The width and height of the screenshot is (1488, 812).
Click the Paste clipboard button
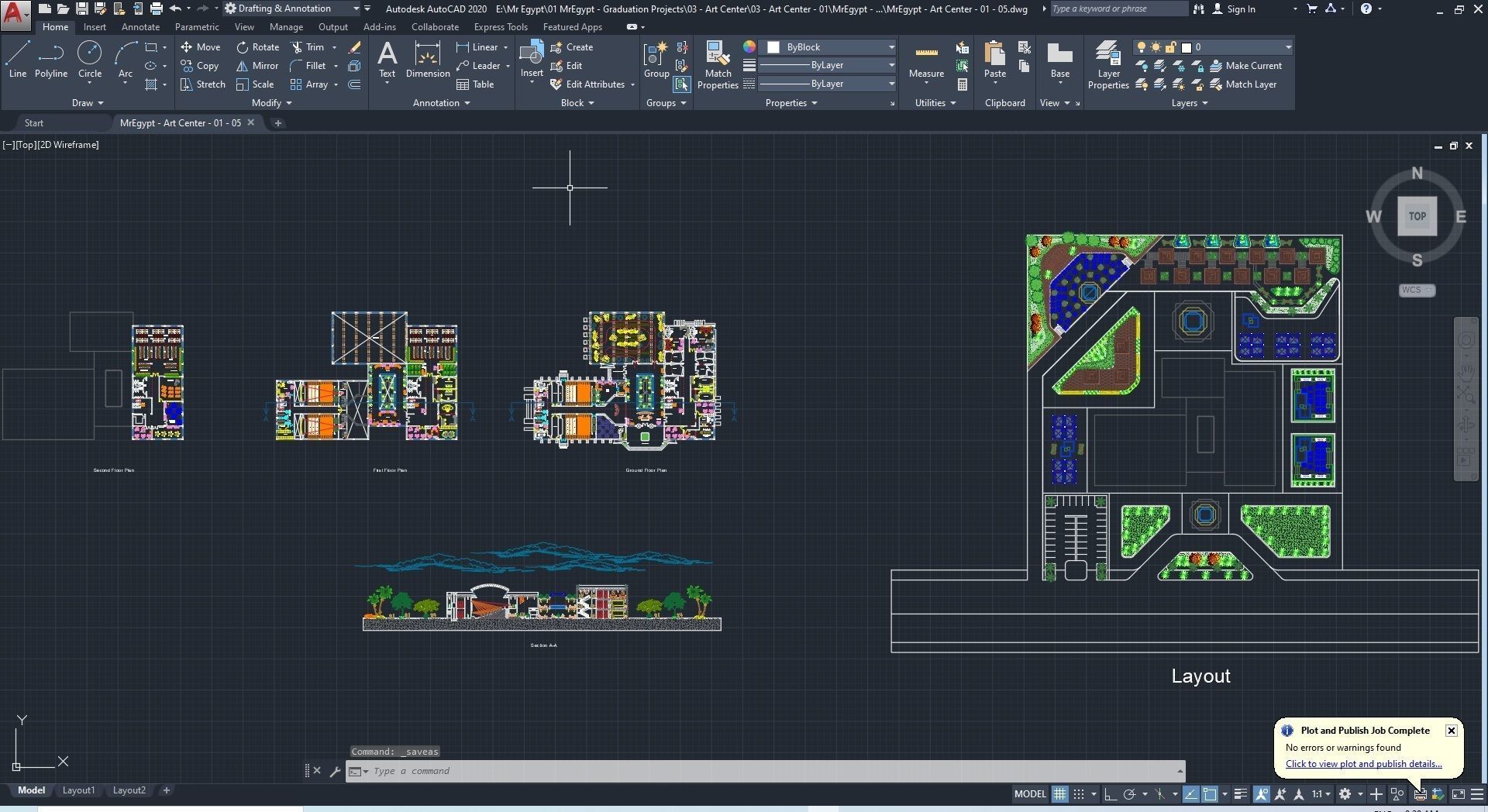[x=995, y=60]
